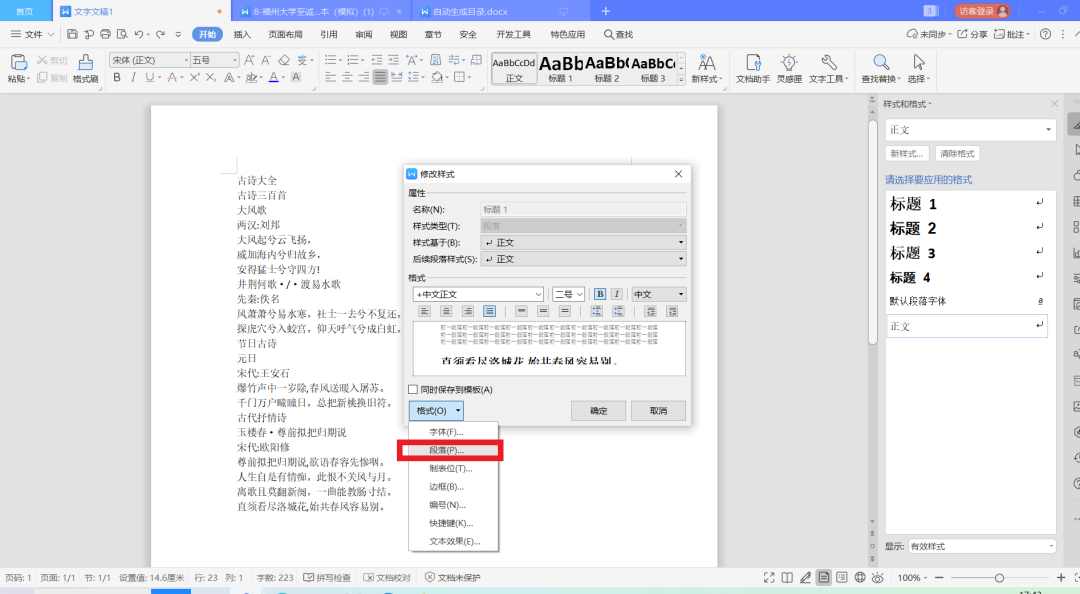Click 标题 1 style thumbnail in ribbon gallery

pyautogui.click(x=560, y=68)
